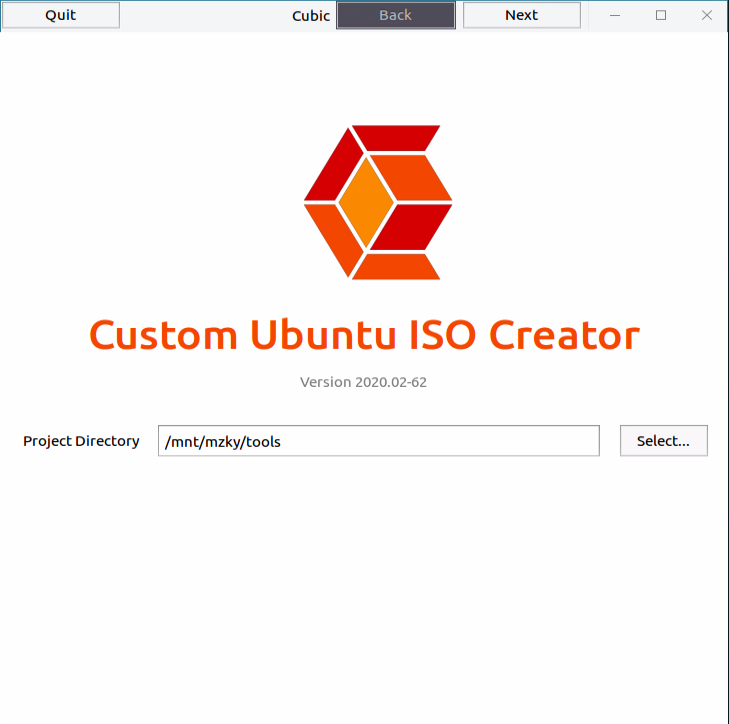729x724 pixels.
Task: Click the Project Directory label
Action: tap(81, 441)
